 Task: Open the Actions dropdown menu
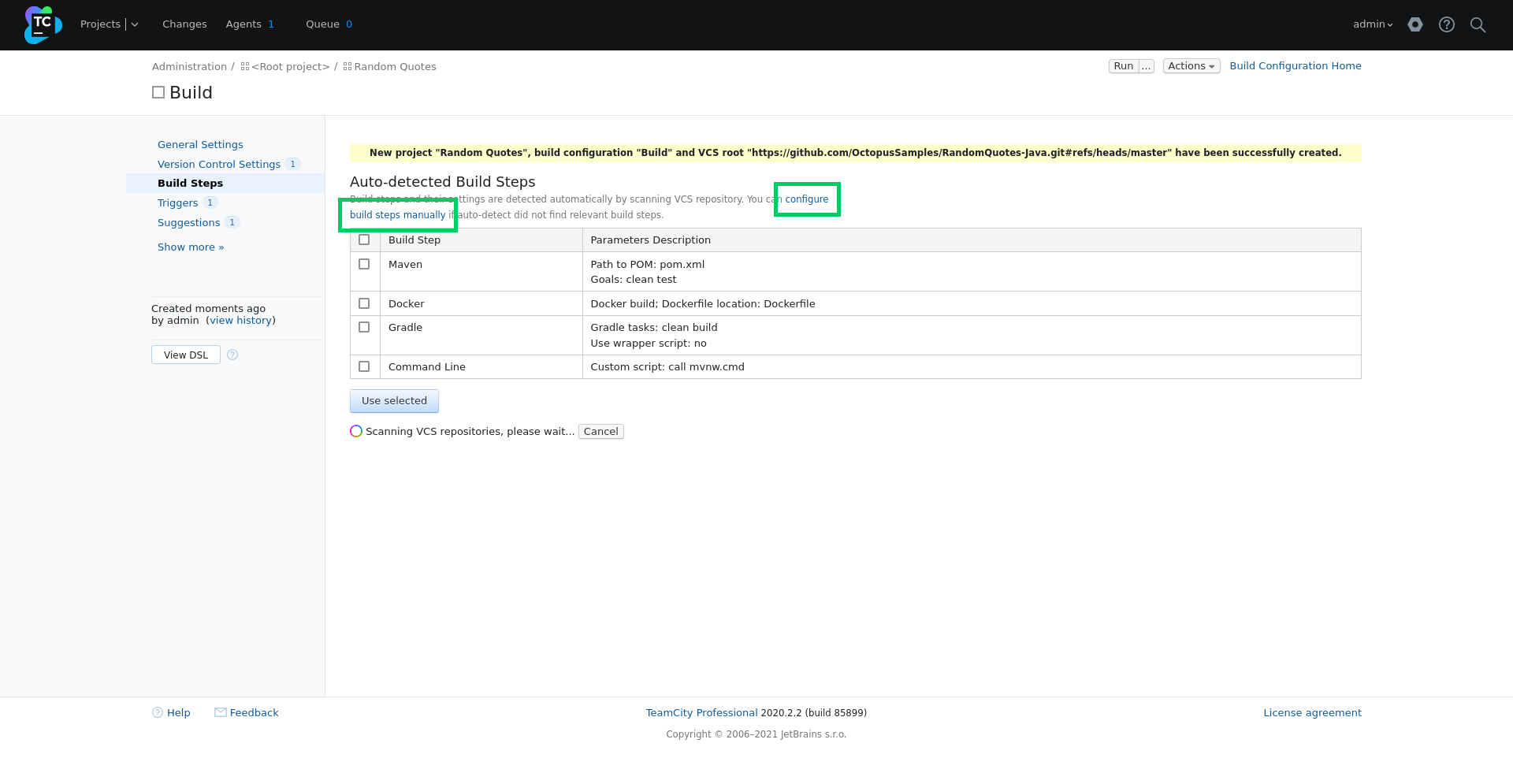click(x=1191, y=66)
